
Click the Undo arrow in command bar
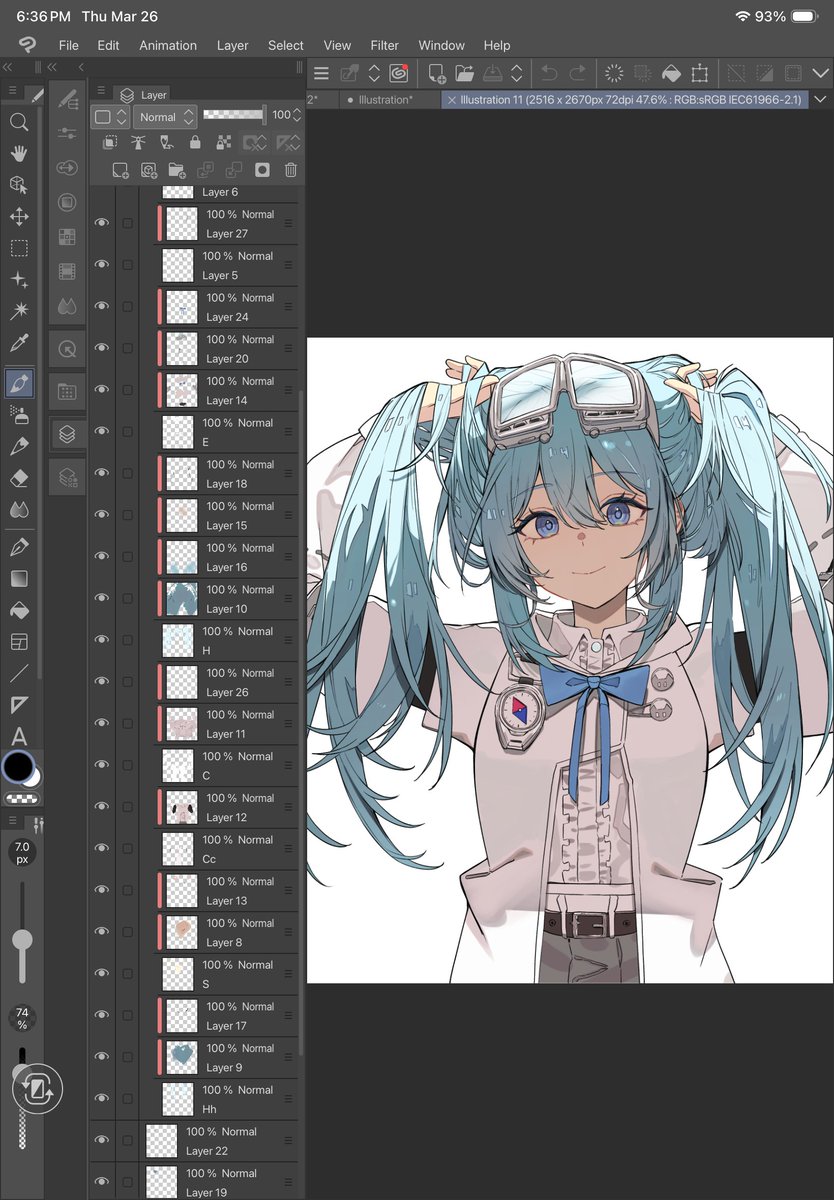[549, 73]
